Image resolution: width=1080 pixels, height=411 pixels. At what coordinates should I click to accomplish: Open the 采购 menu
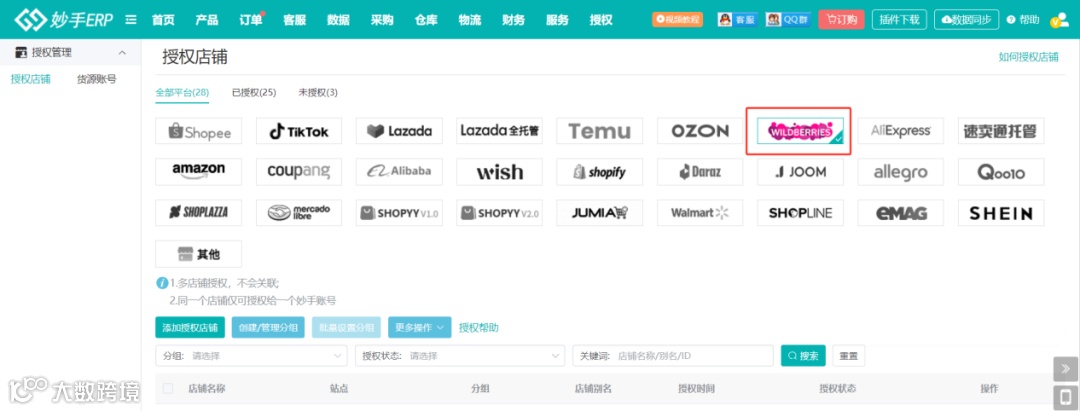382,20
